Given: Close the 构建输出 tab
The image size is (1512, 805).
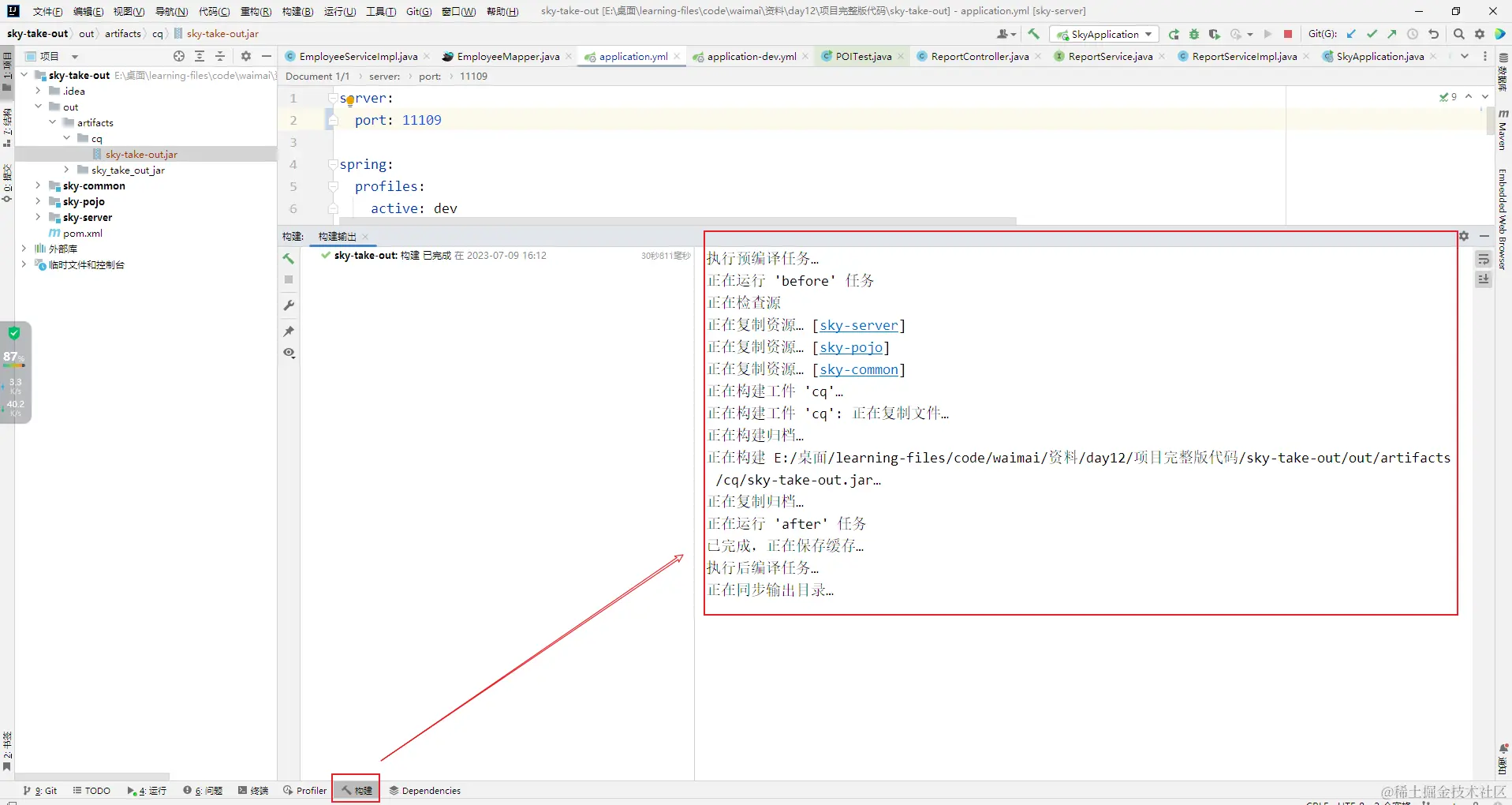Looking at the screenshot, I should click(365, 237).
